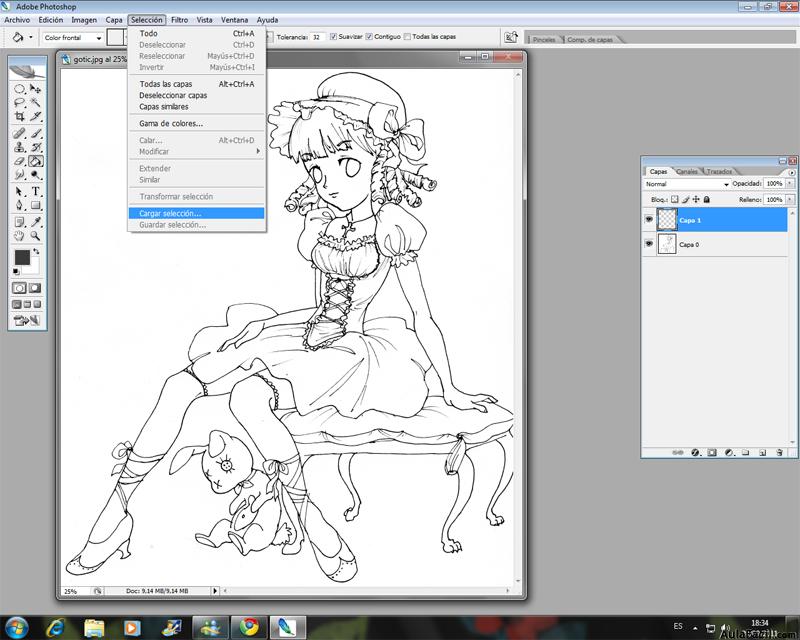
Task: Choose Todo in Selección menu
Action: point(196,34)
